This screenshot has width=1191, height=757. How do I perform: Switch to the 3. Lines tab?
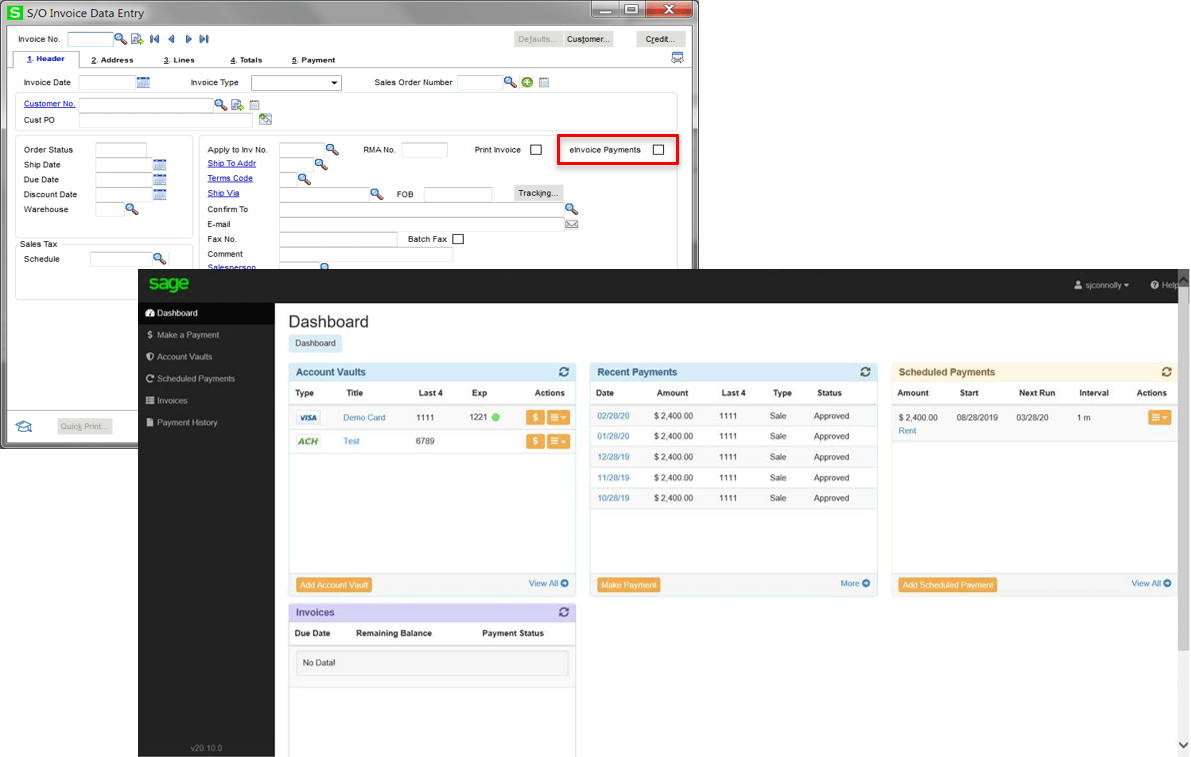coord(179,60)
